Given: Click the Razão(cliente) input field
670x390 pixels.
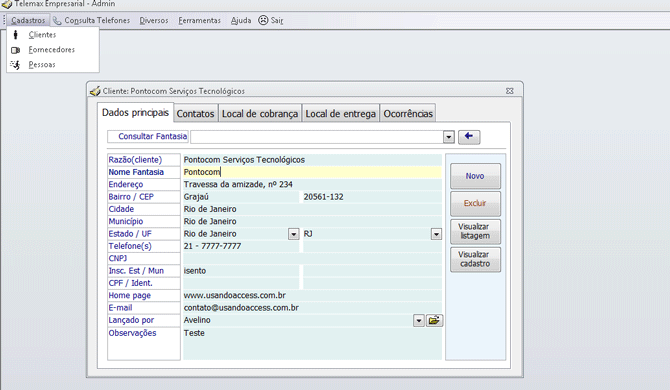Looking at the screenshot, I should point(312,160).
